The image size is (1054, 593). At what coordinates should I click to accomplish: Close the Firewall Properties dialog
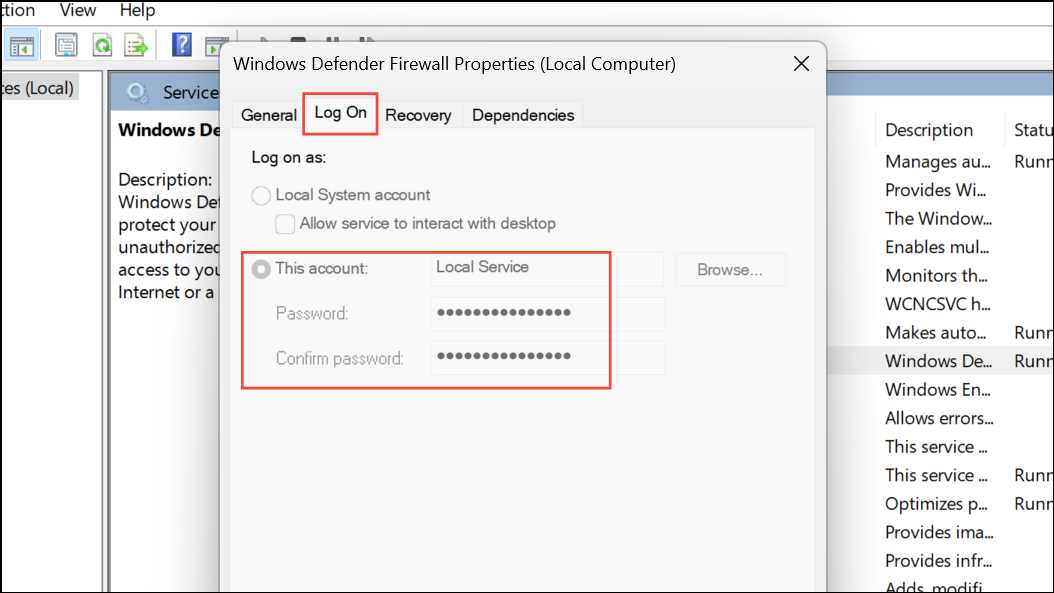click(x=801, y=64)
